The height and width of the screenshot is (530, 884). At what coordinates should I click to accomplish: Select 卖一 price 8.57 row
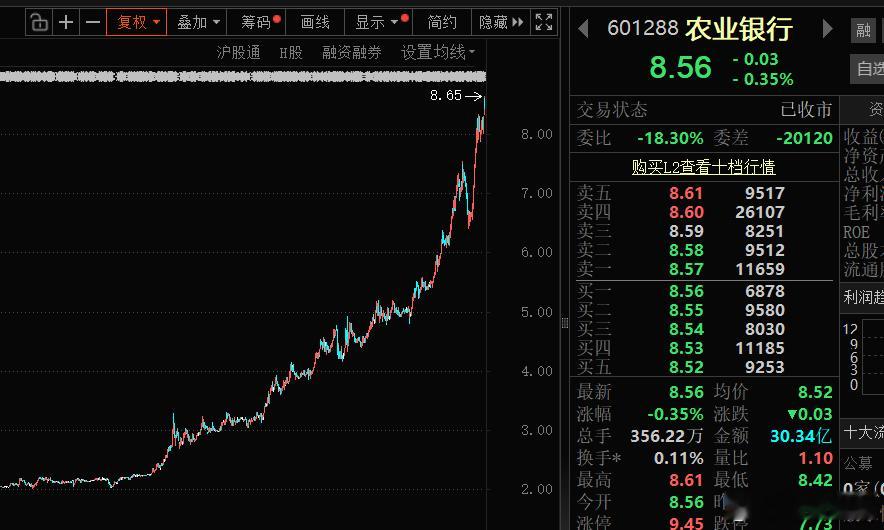(x=704, y=269)
